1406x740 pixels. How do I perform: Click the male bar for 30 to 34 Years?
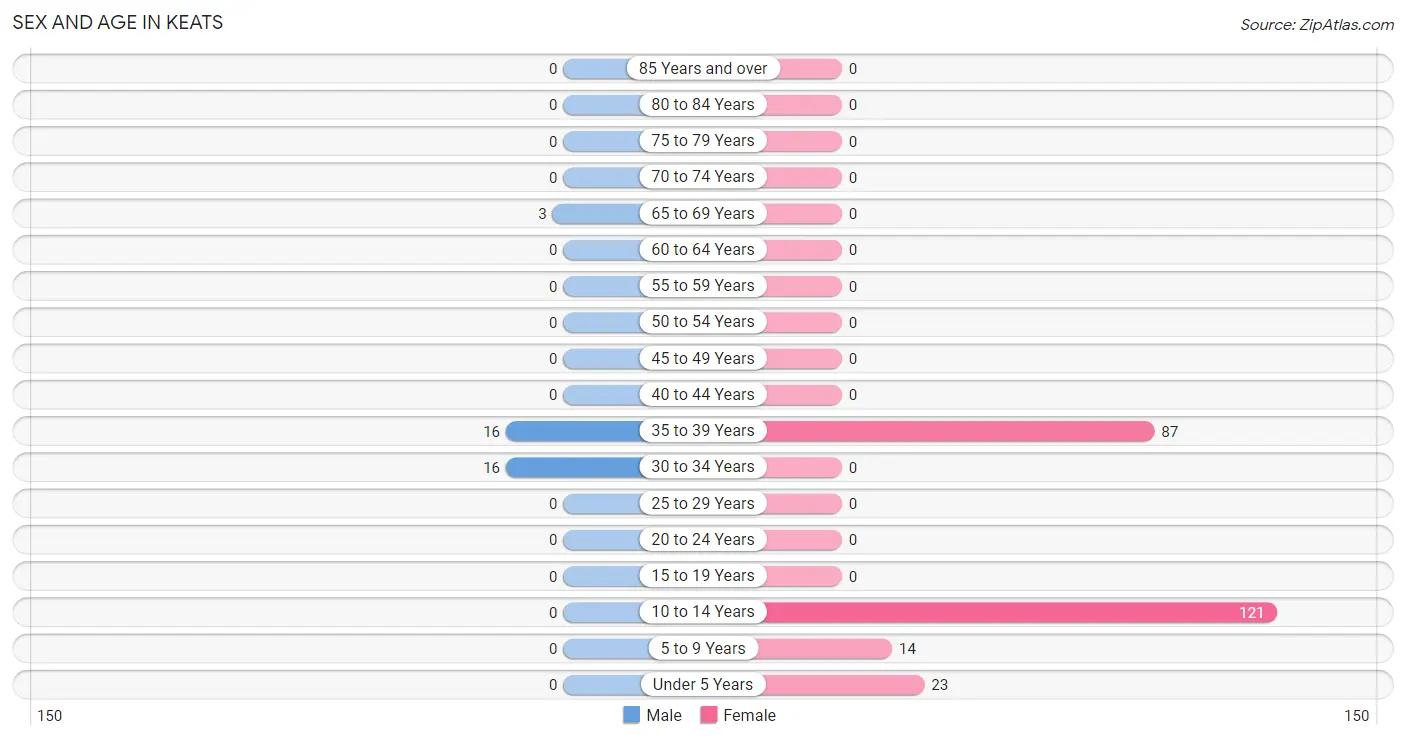coord(573,467)
